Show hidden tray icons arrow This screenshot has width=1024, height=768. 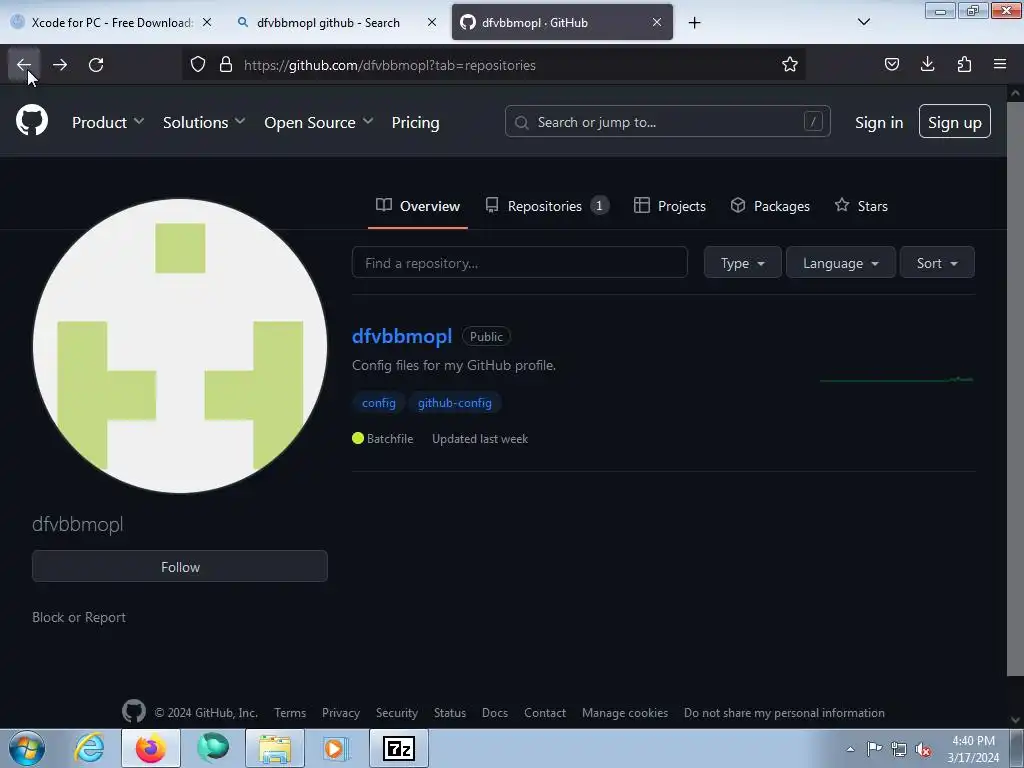(x=850, y=749)
